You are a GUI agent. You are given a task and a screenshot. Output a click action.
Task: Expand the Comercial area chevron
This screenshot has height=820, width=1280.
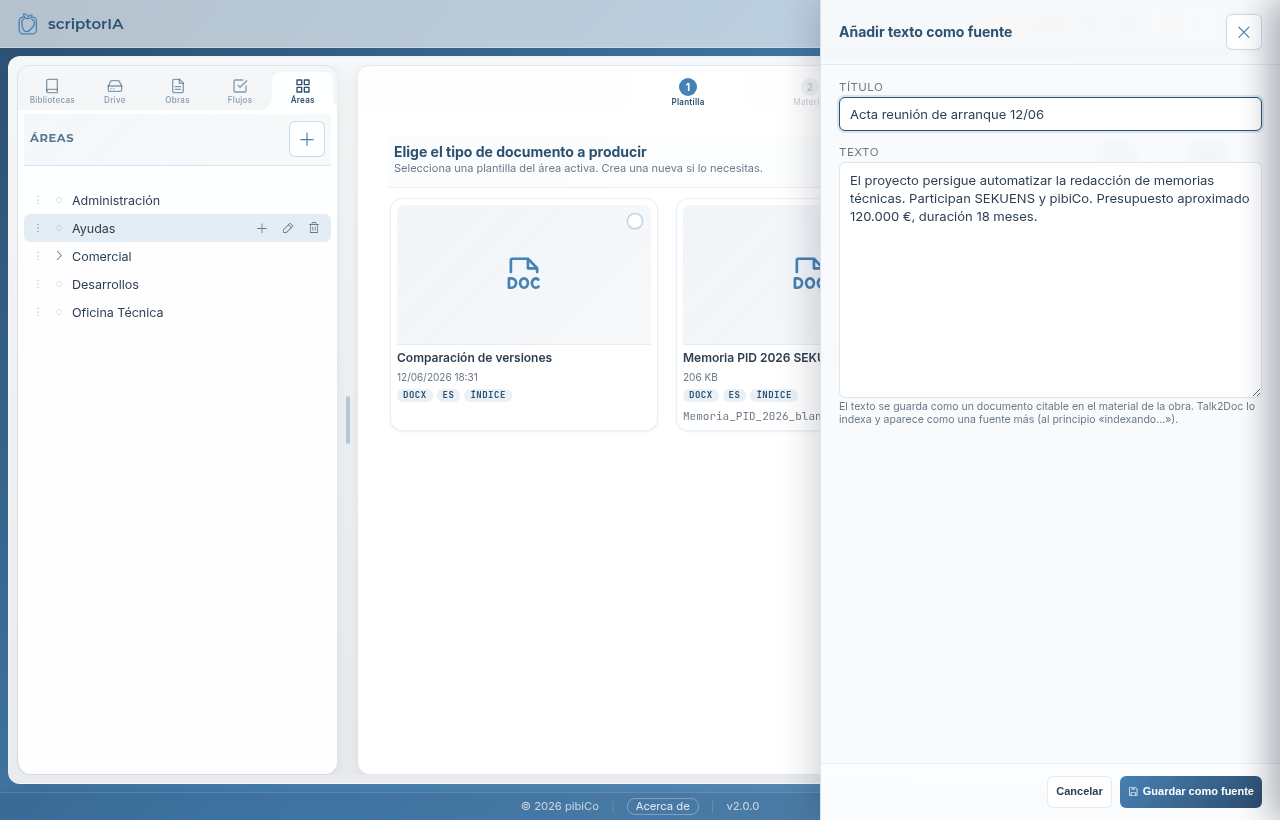click(59, 256)
